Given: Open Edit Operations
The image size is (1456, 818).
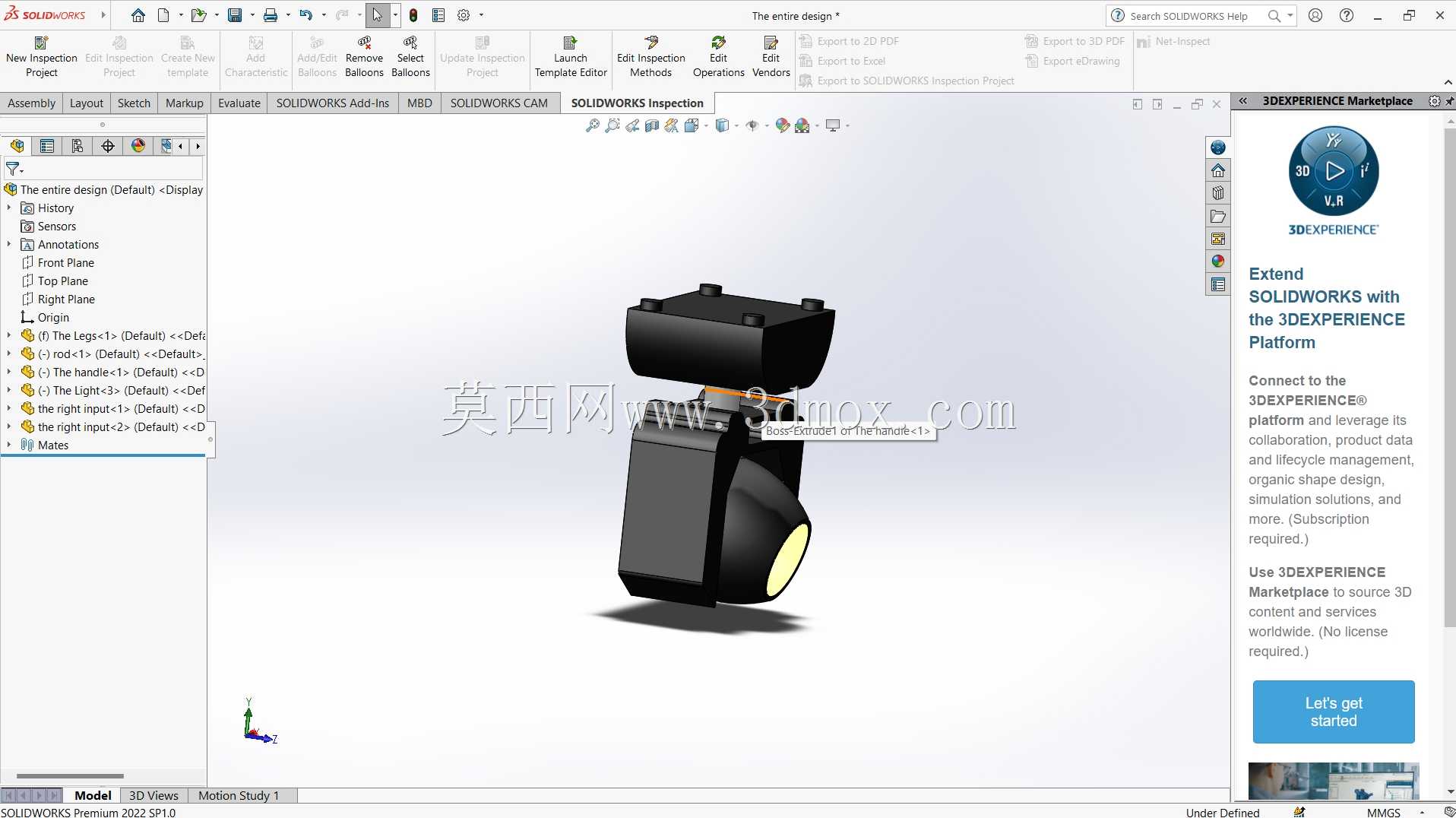Looking at the screenshot, I should click(x=718, y=57).
